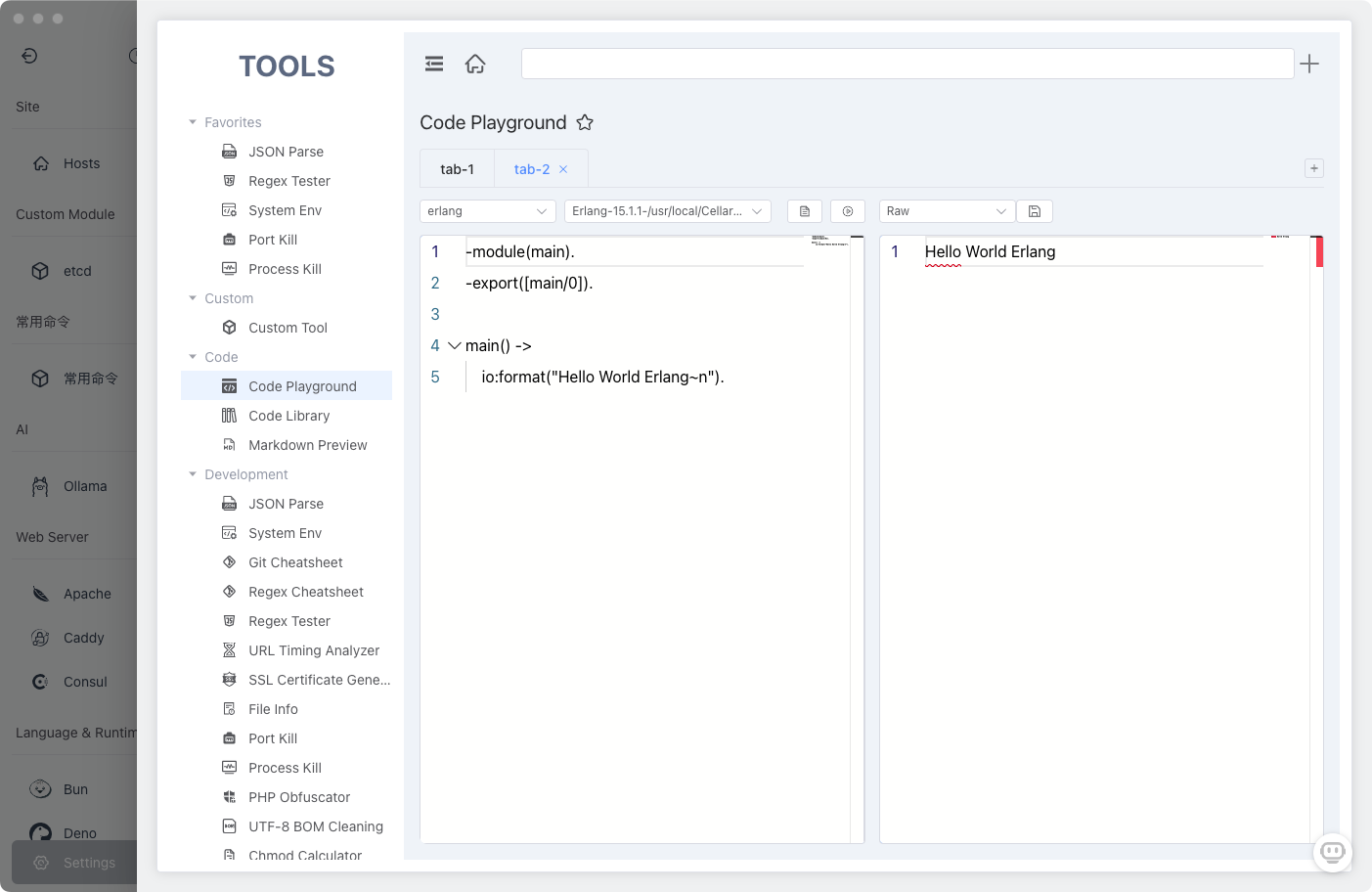Click JSON Parse icon under Favorites
The height and width of the screenshot is (892, 1372).
click(x=229, y=152)
